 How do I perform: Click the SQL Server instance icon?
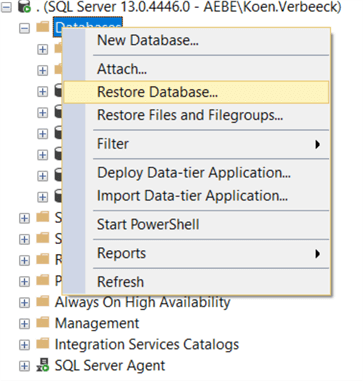24,7
